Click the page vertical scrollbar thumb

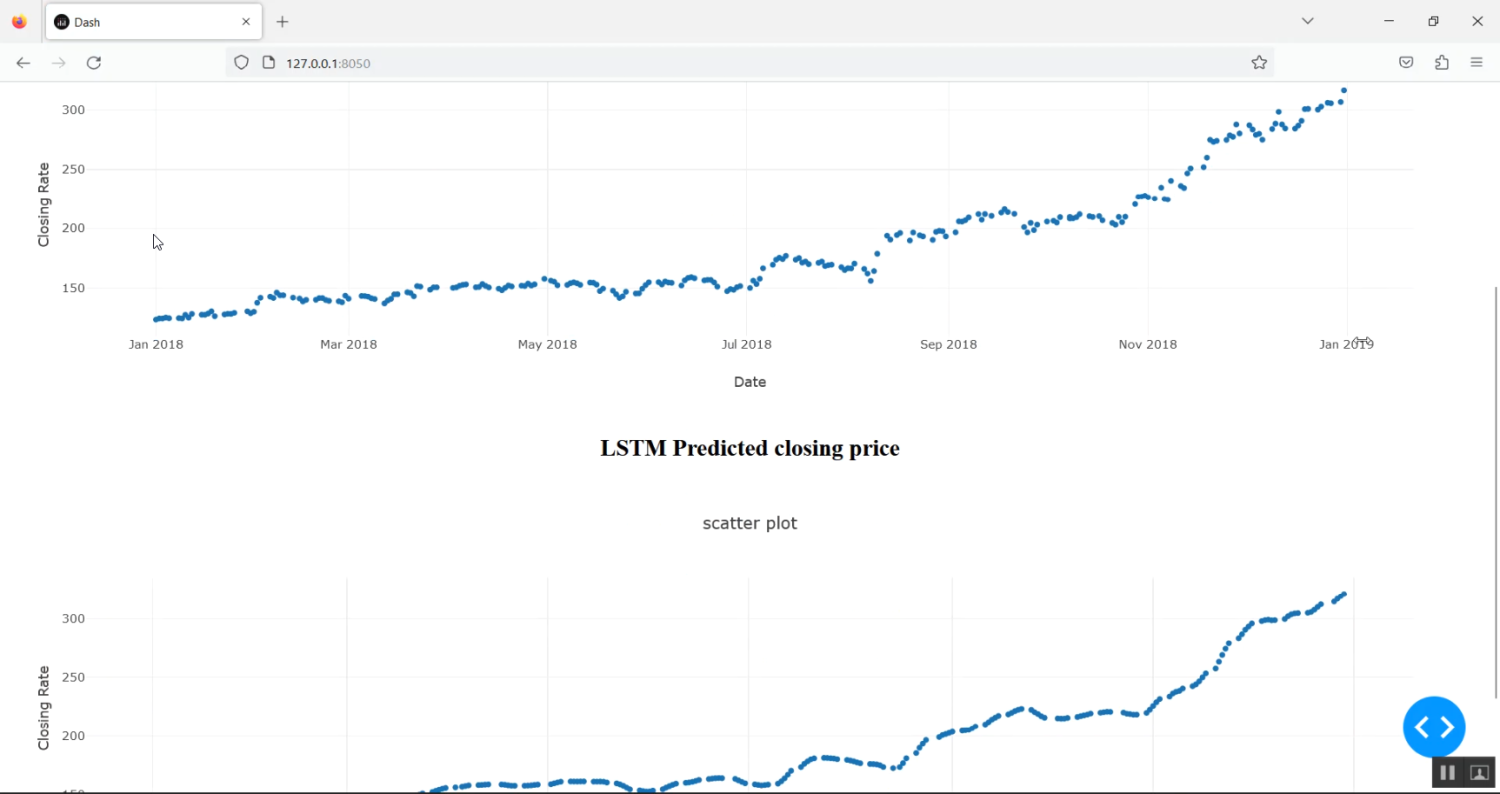coord(1495,490)
